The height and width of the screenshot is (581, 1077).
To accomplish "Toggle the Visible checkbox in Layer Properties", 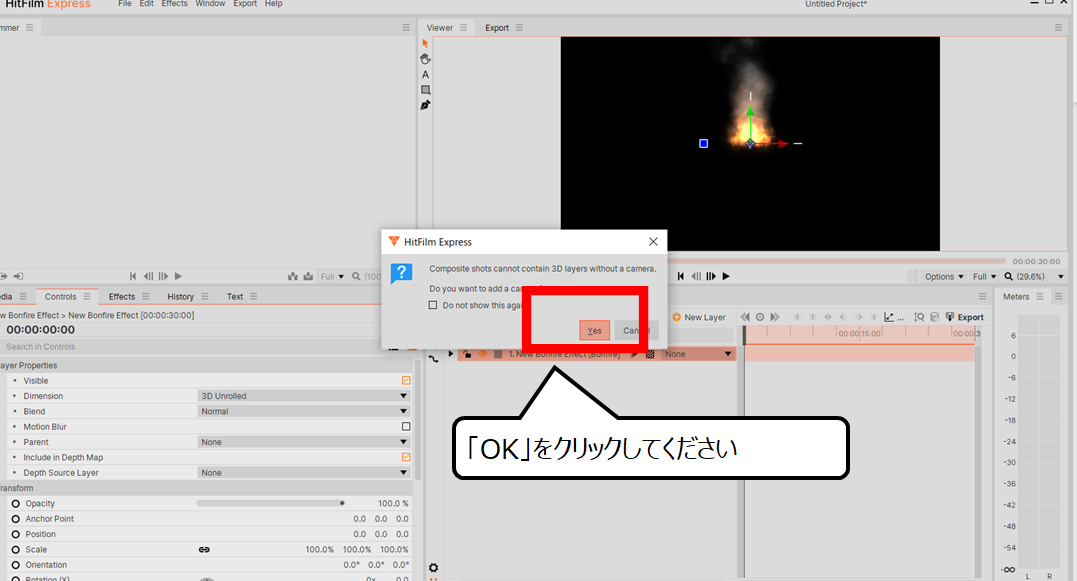I will pyautogui.click(x=406, y=380).
